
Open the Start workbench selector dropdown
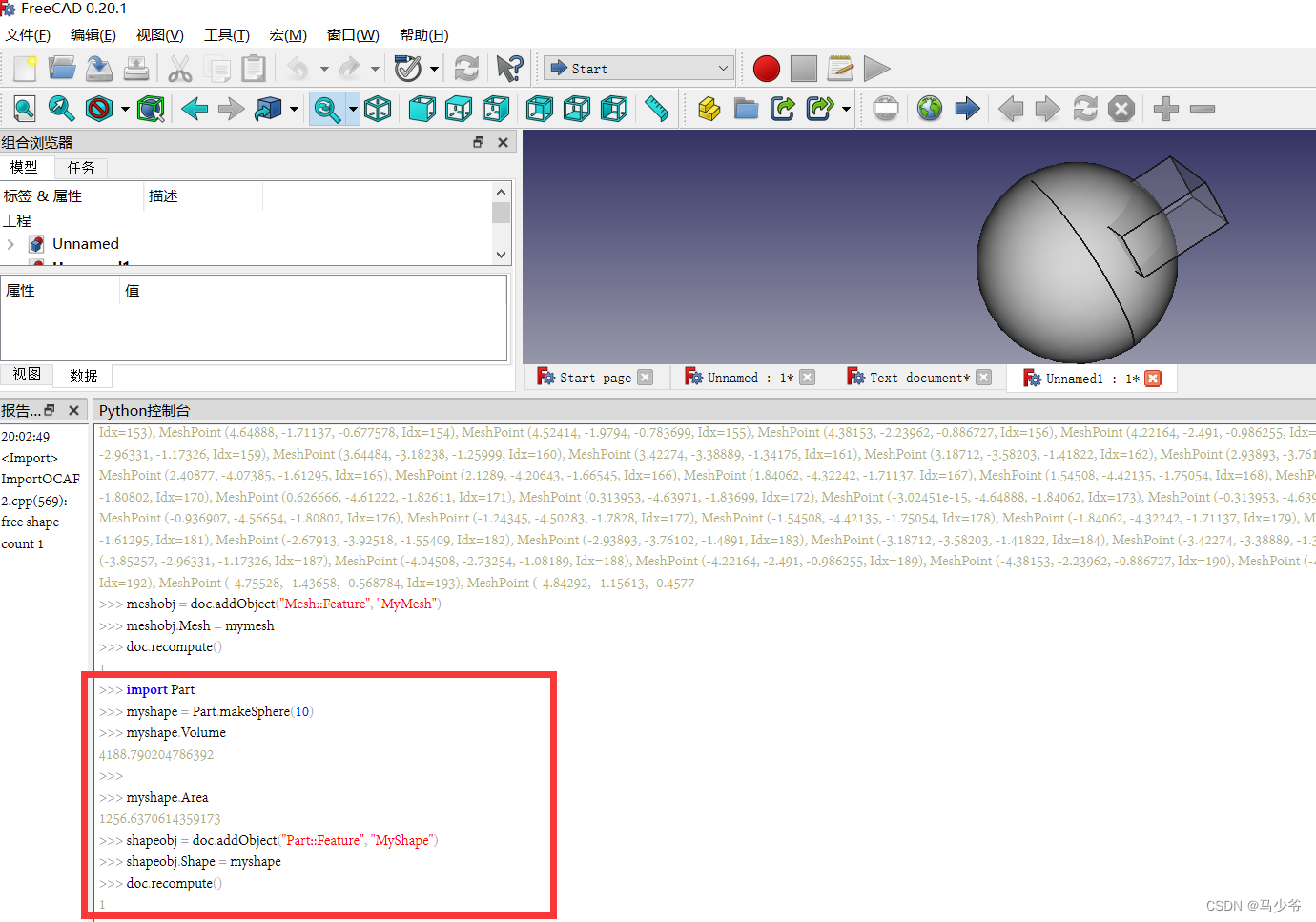click(723, 68)
